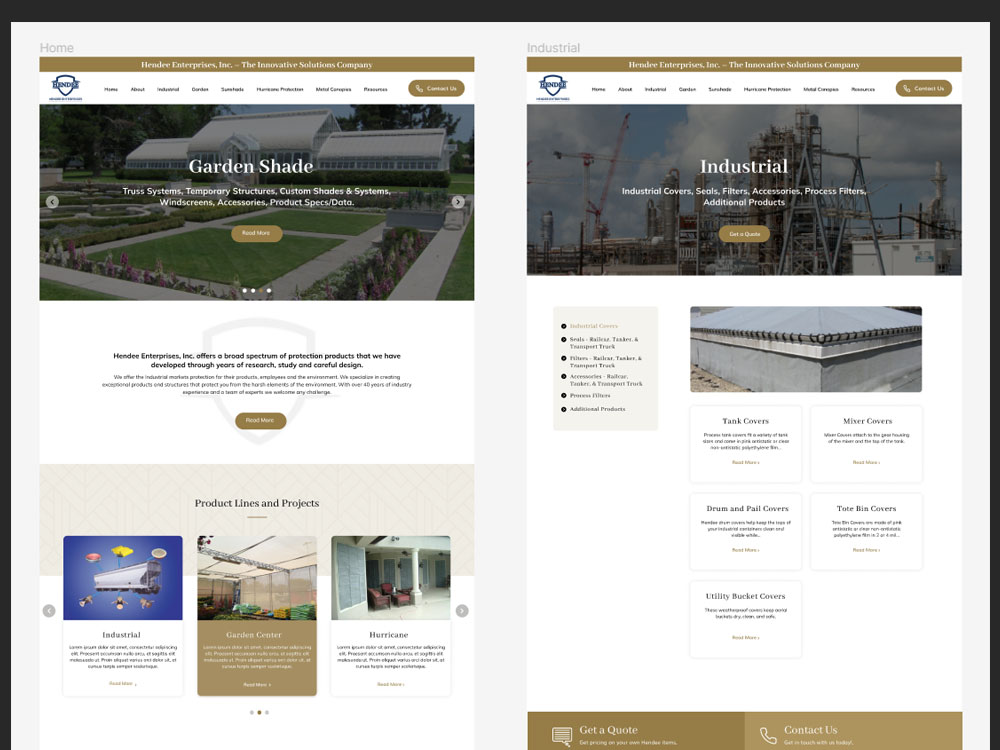Click right arrow of Product Lines carousel

(x=462, y=611)
